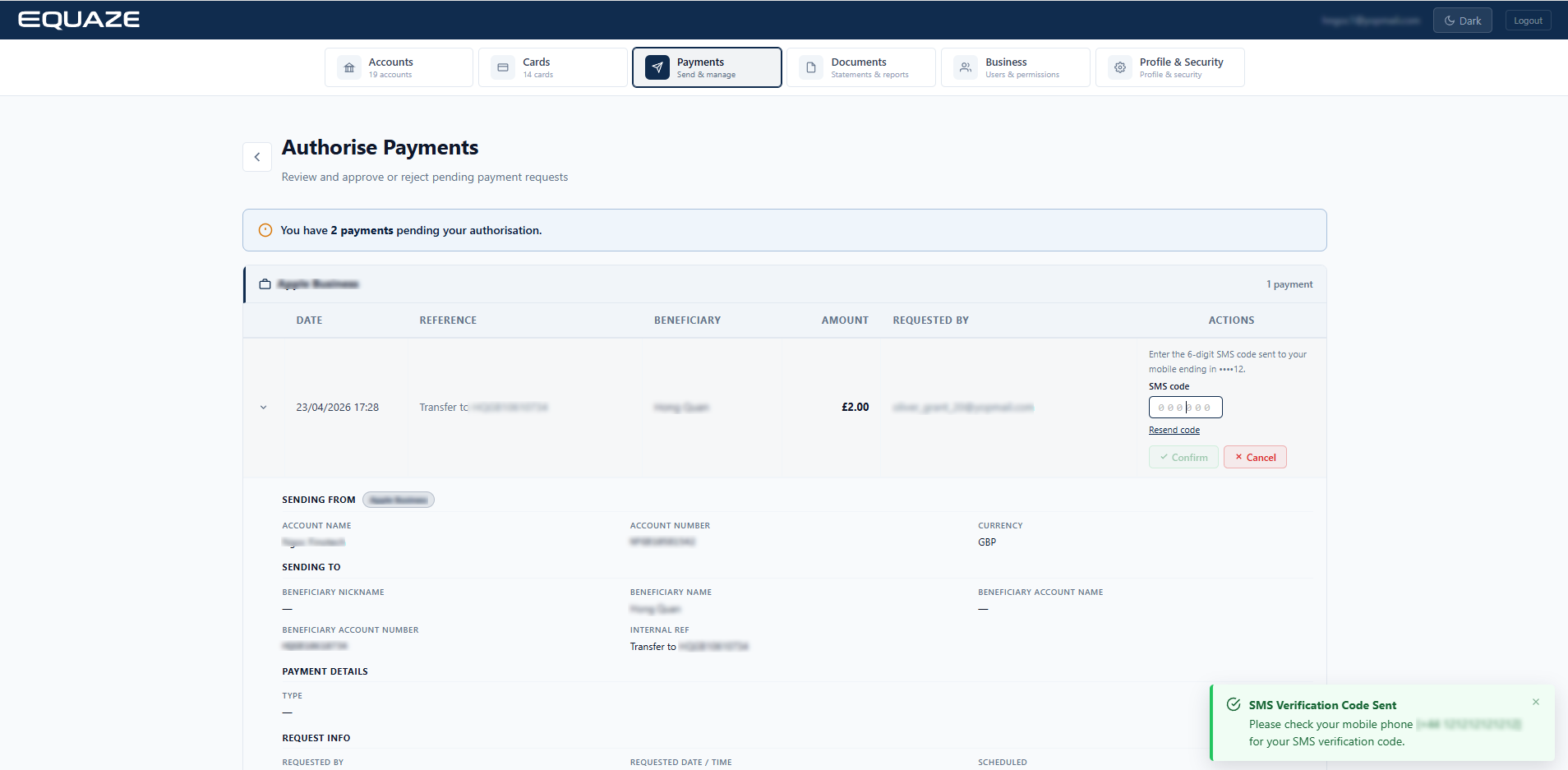Focus the SMS code input field
1568x770 pixels.
pyautogui.click(x=1186, y=408)
